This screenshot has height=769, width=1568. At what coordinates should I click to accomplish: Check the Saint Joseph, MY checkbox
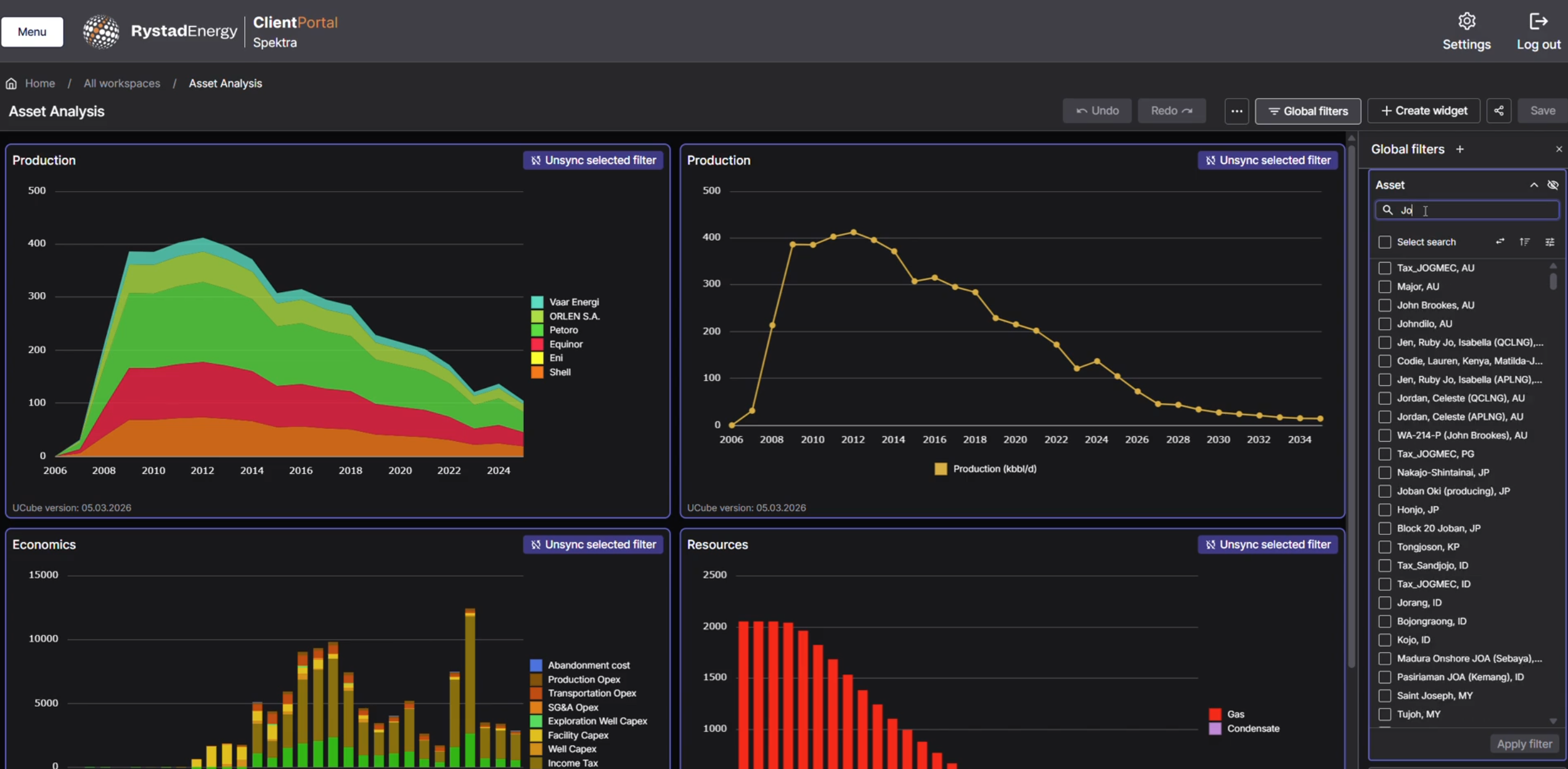[1385, 696]
